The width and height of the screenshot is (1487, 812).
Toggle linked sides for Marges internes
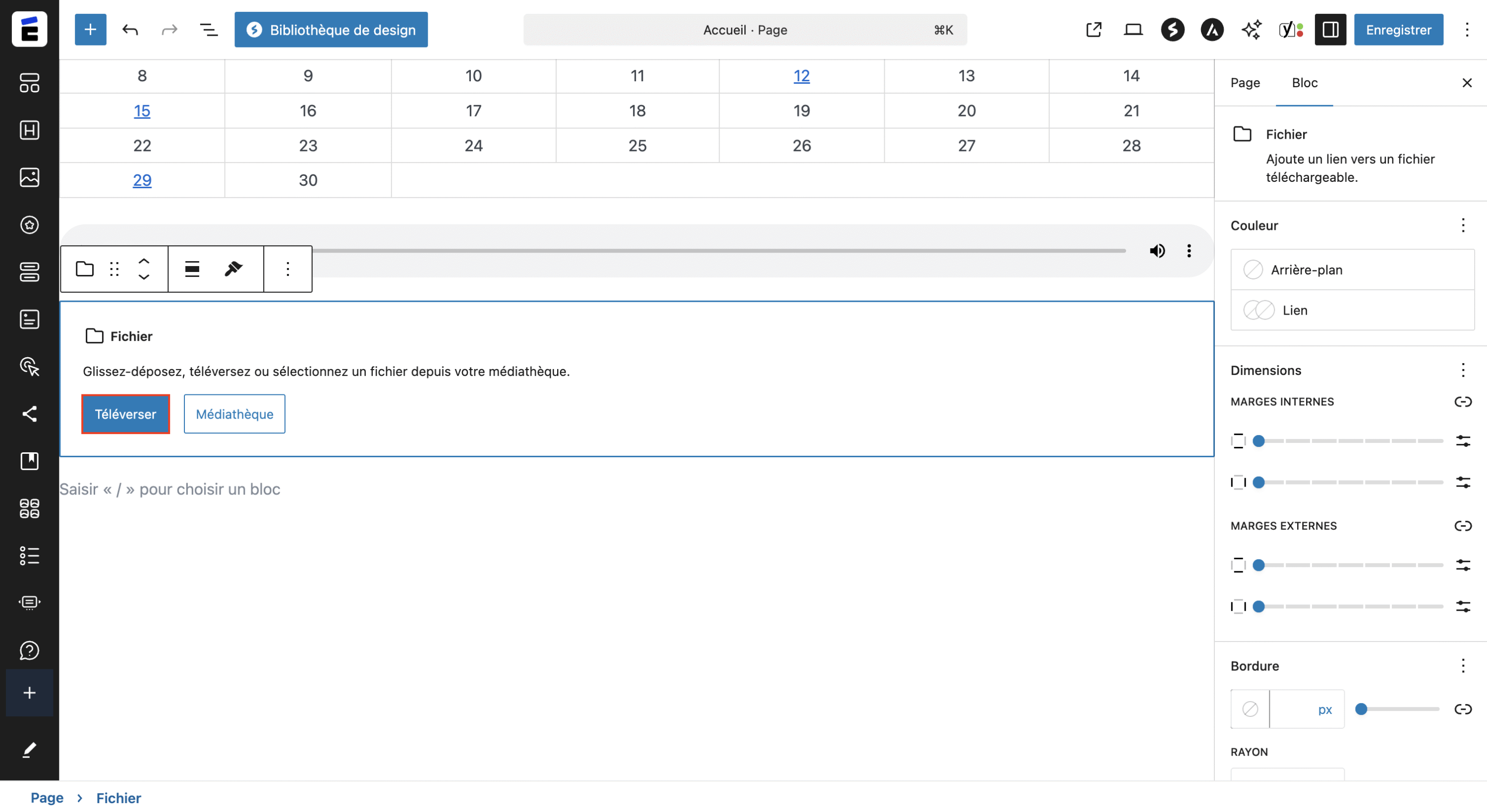point(1463,402)
